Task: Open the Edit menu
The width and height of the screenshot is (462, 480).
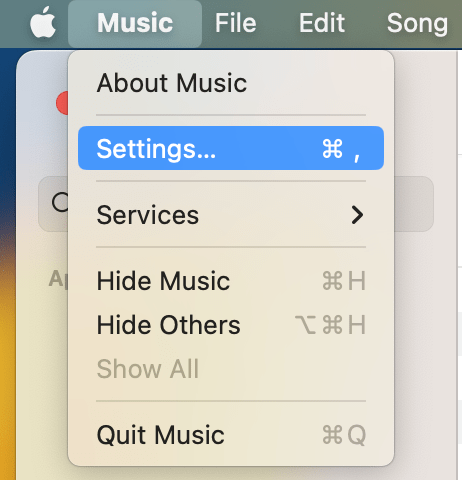Action: [x=322, y=23]
